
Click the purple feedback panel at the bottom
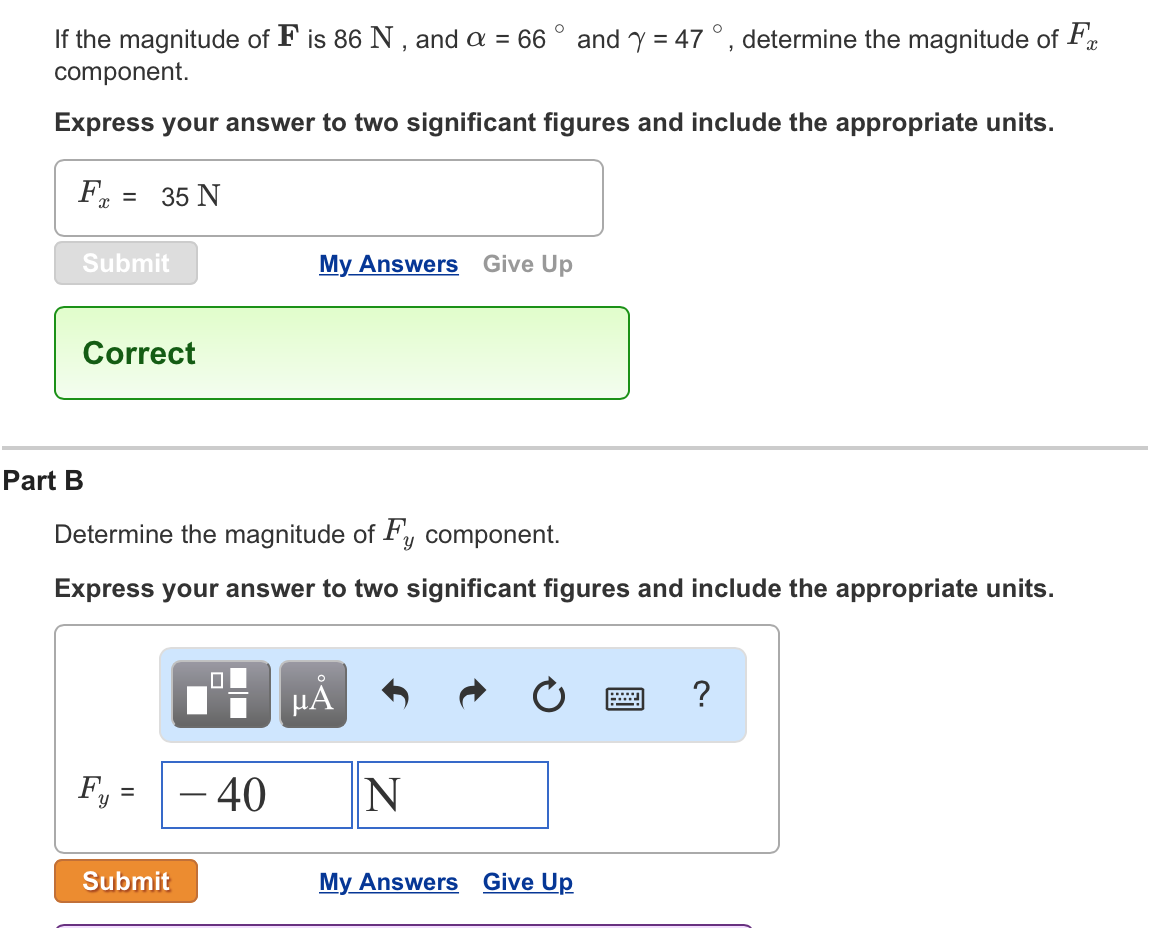(400, 925)
